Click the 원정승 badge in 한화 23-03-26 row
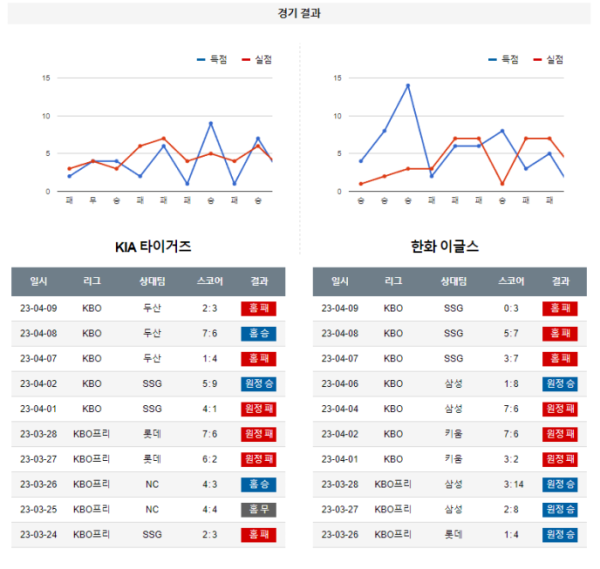Image resolution: width=600 pixels, height=569 pixels. point(560,535)
